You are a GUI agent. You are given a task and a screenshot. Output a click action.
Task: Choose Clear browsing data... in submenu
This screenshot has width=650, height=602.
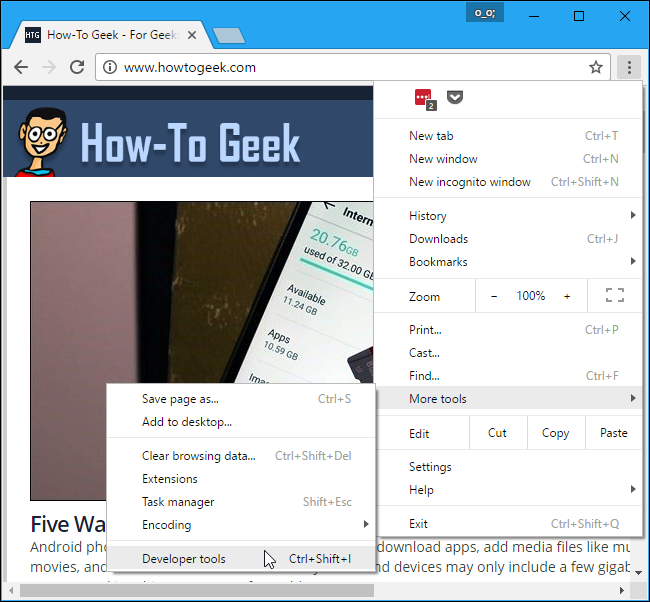[x=241, y=456]
